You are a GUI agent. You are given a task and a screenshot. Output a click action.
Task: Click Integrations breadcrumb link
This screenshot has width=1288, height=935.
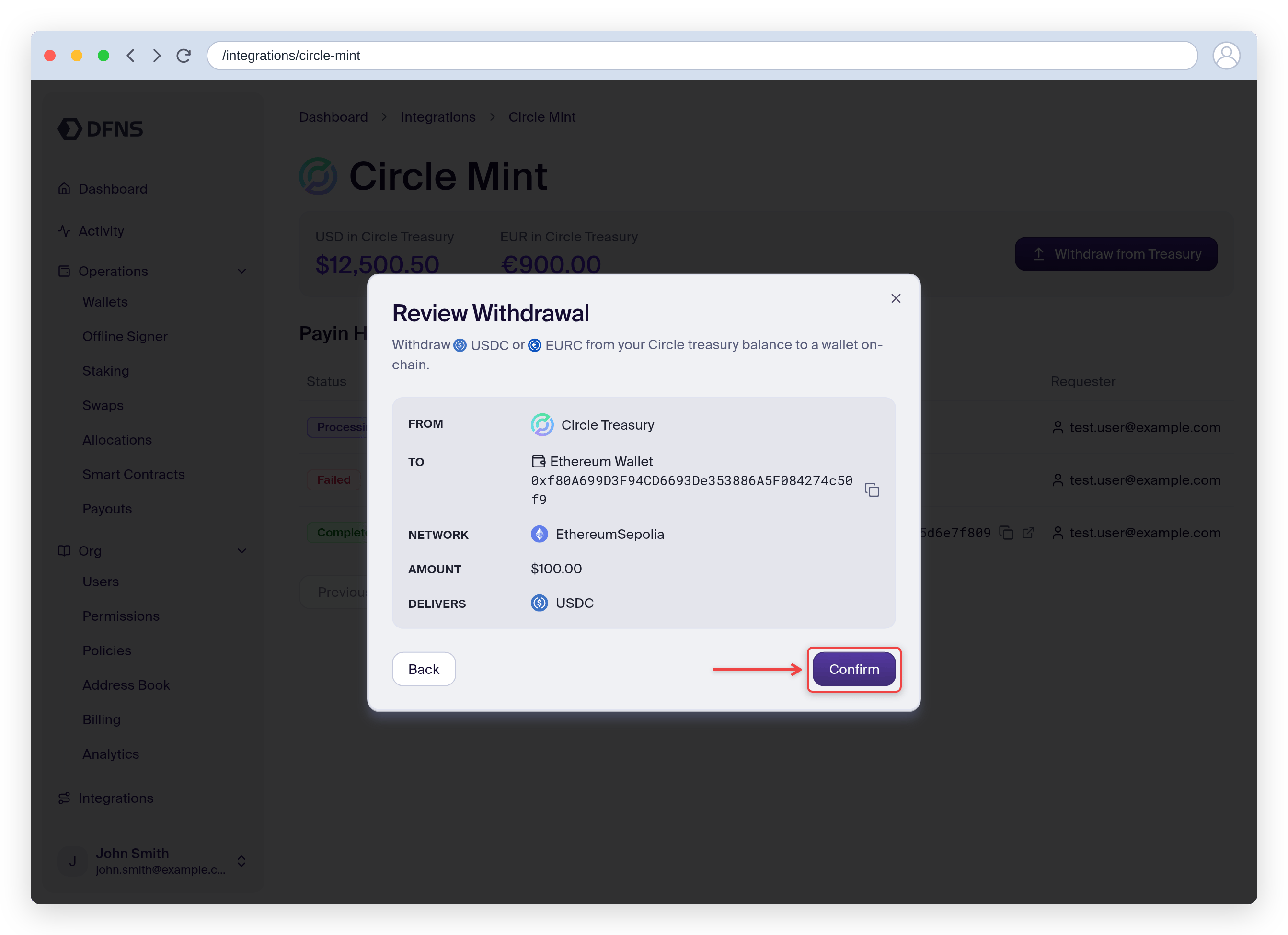tap(438, 117)
